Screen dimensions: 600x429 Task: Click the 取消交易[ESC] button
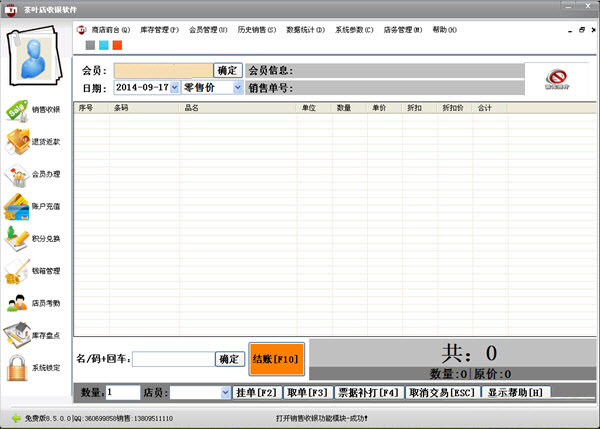point(442,392)
